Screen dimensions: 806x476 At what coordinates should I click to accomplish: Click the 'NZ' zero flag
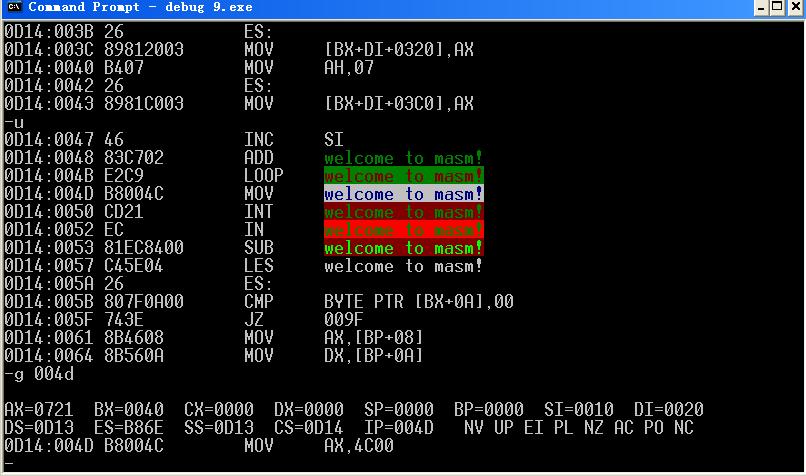594,428
